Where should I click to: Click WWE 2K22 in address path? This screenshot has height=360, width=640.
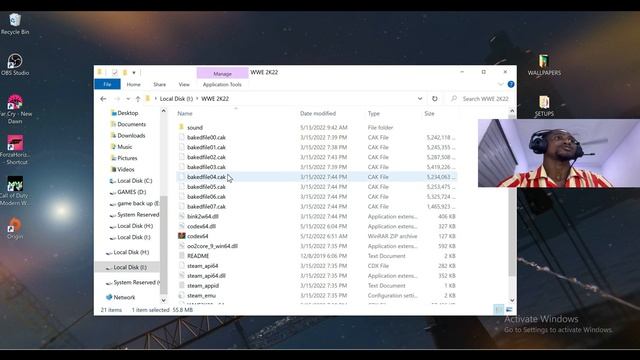(215, 99)
